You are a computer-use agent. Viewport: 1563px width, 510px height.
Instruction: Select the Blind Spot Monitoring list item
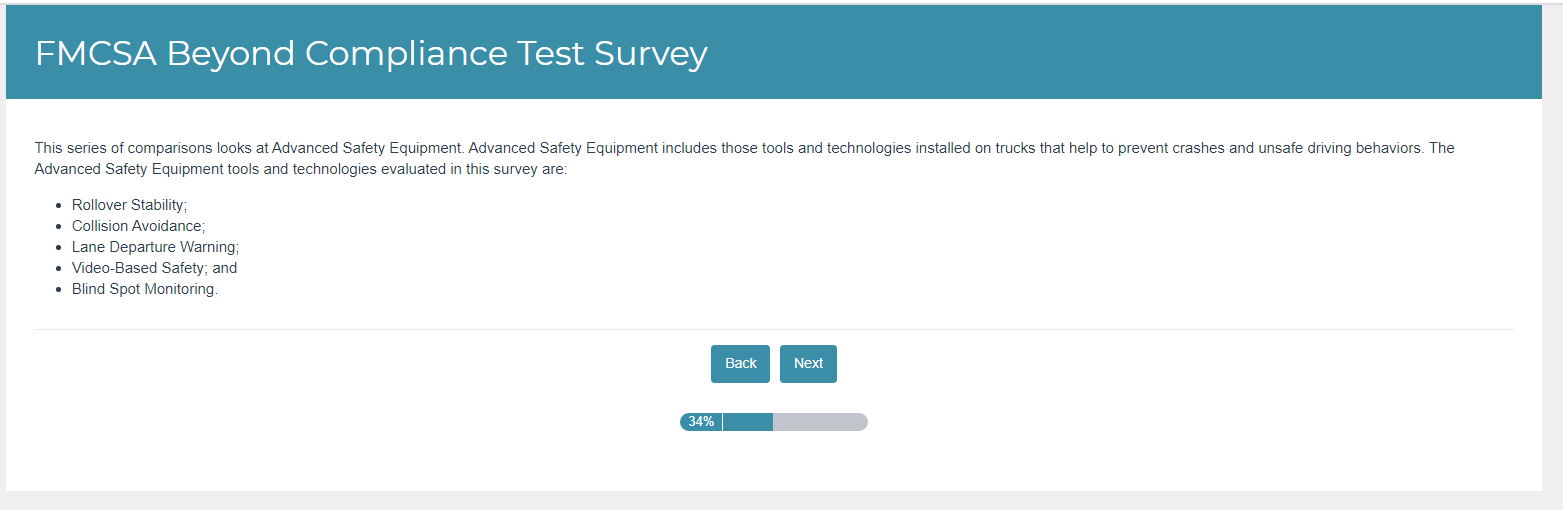[x=144, y=289]
